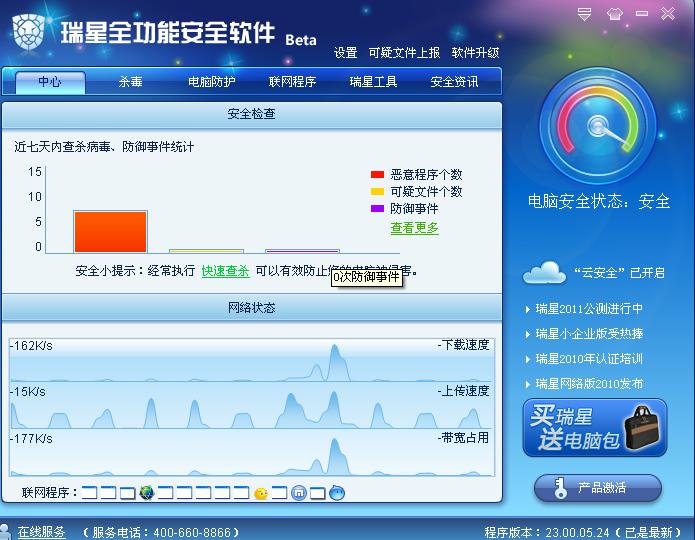Click the computer safety status gauge
The image size is (695, 540).
coord(597,126)
